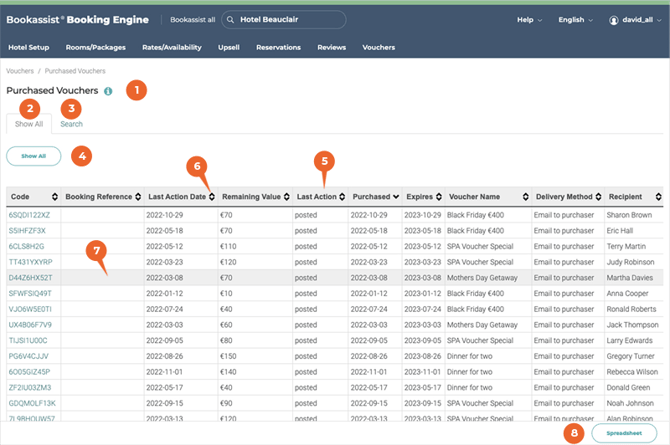This screenshot has height=445, width=670.
Task: Export vouchers with Spreadsheet button
Action: pyautogui.click(x=625, y=433)
